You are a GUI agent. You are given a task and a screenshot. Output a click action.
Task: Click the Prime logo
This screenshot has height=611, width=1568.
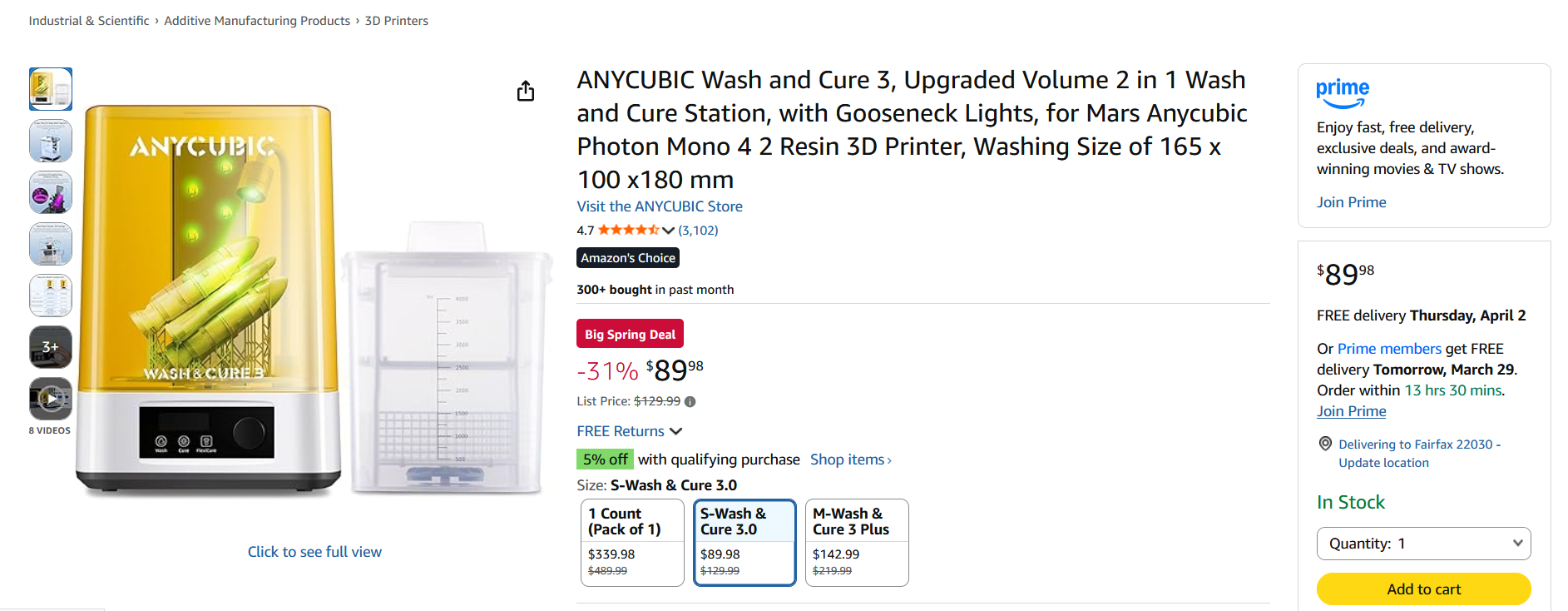click(x=1342, y=92)
